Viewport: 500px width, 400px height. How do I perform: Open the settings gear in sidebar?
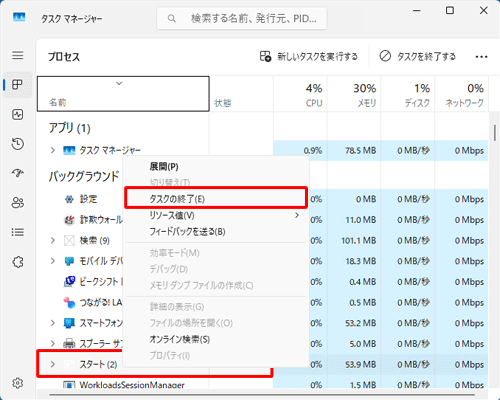pos(18,383)
